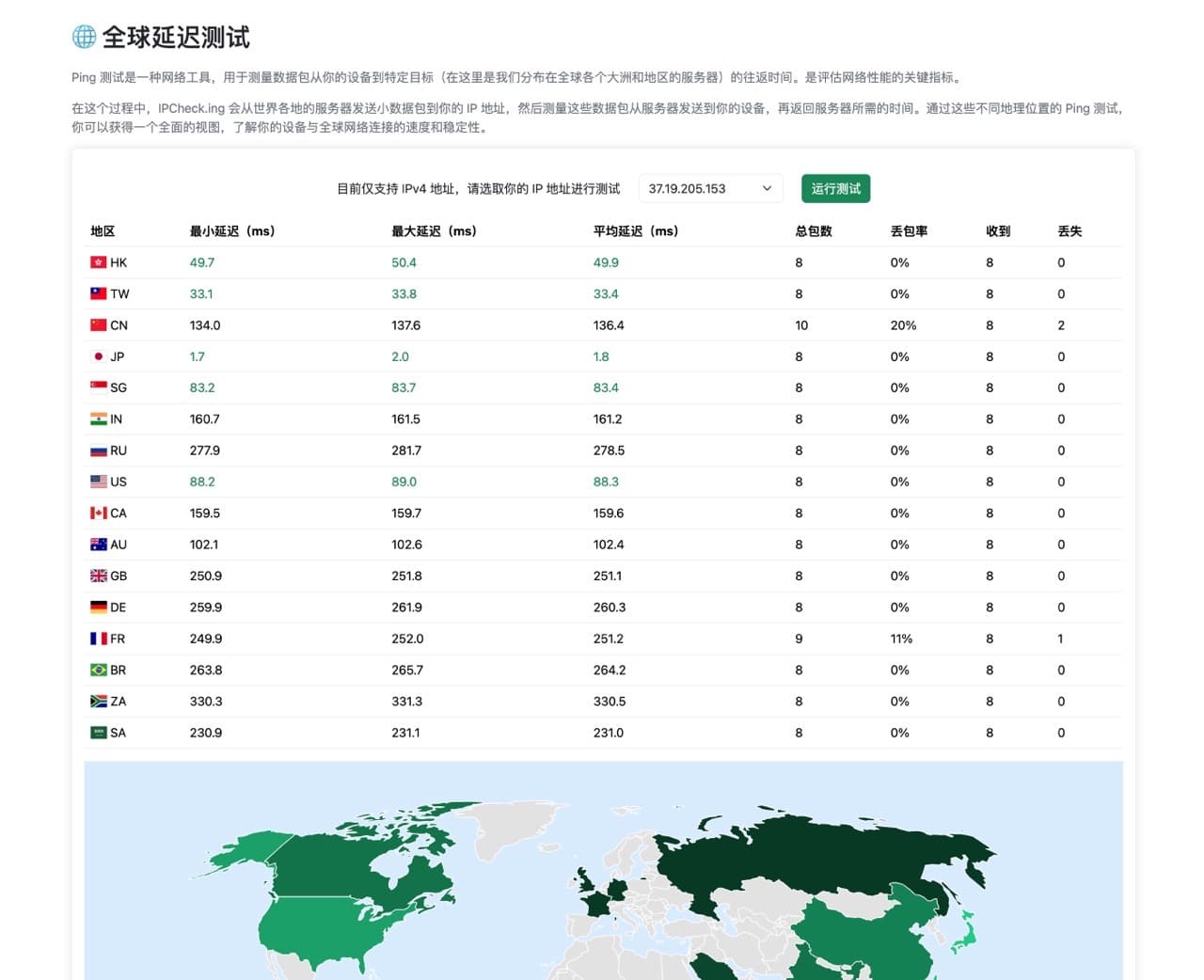The width and height of the screenshot is (1204, 980).
Task: Click the Brazil flag icon in BR row
Action: (98, 670)
